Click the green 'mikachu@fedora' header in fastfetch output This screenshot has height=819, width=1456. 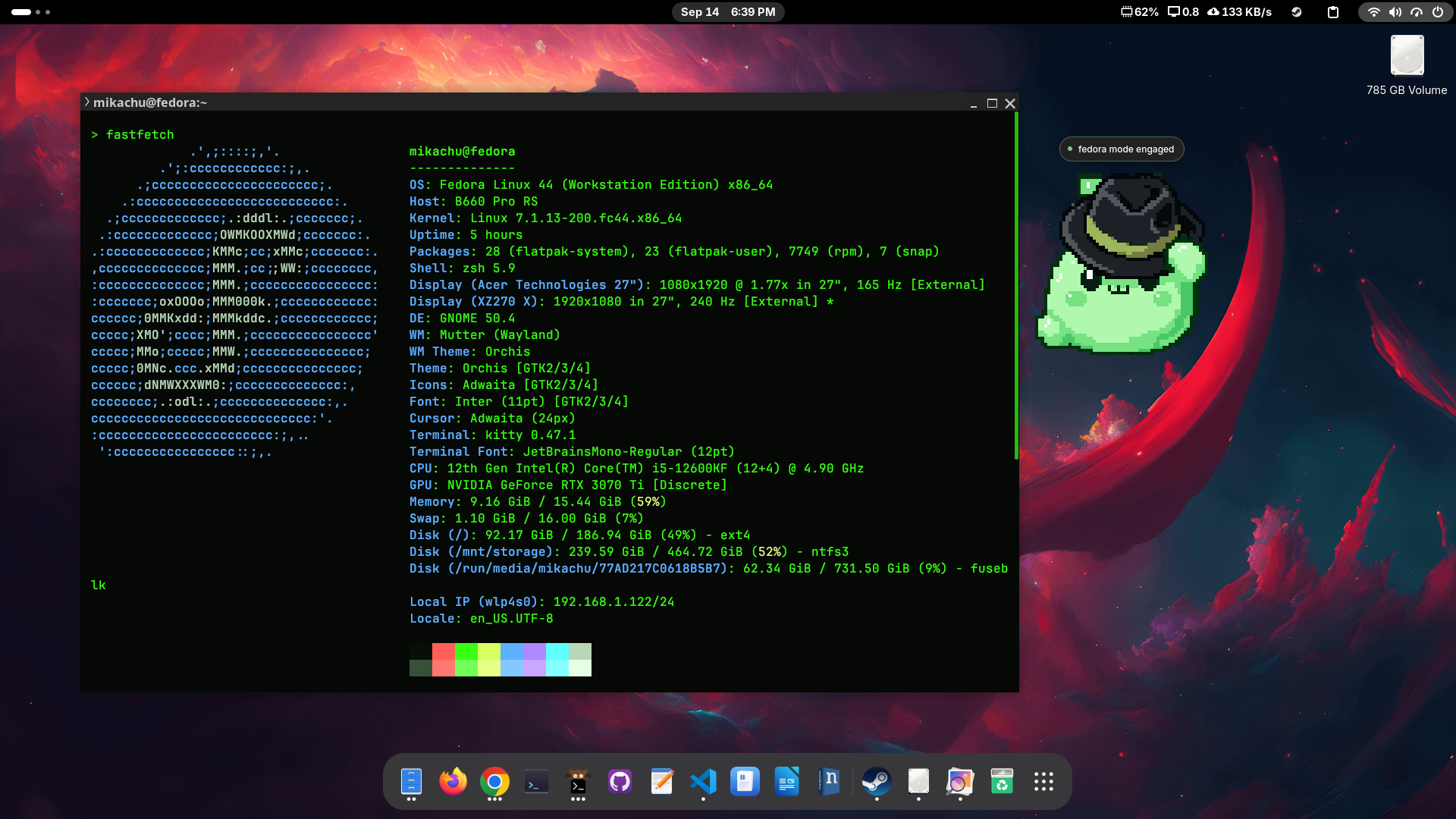point(463,152)
